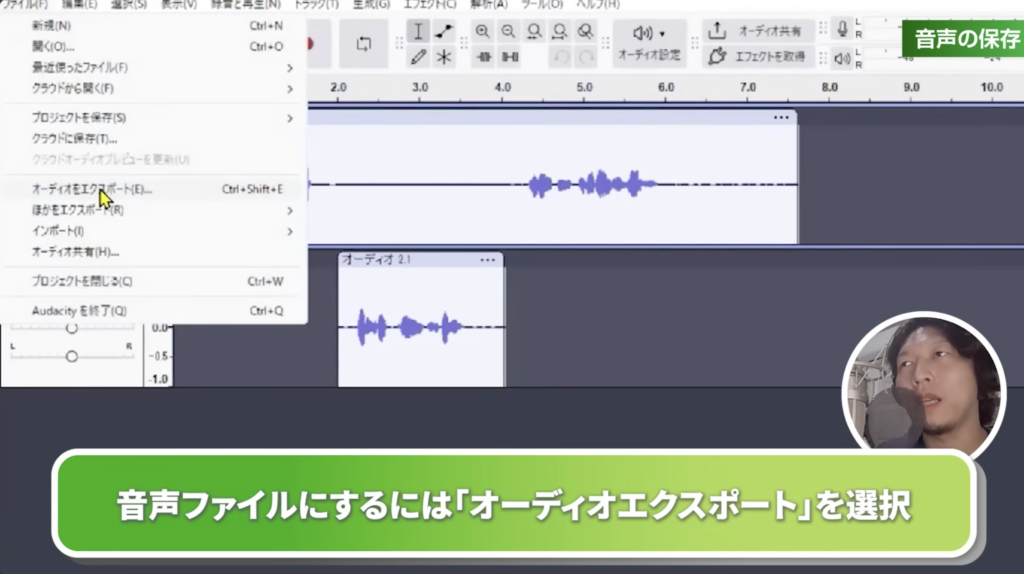Select プロジェクトを閉じる menu item

(x=82, y=281)
